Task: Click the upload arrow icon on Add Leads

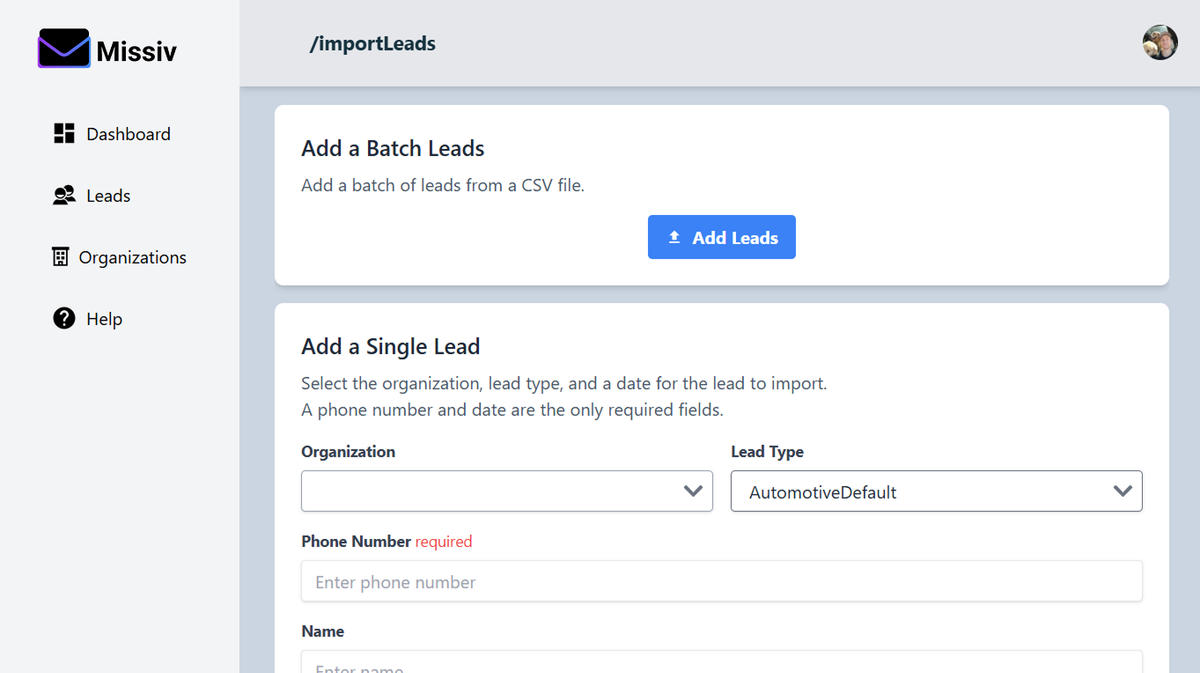Action: (674, 238)
